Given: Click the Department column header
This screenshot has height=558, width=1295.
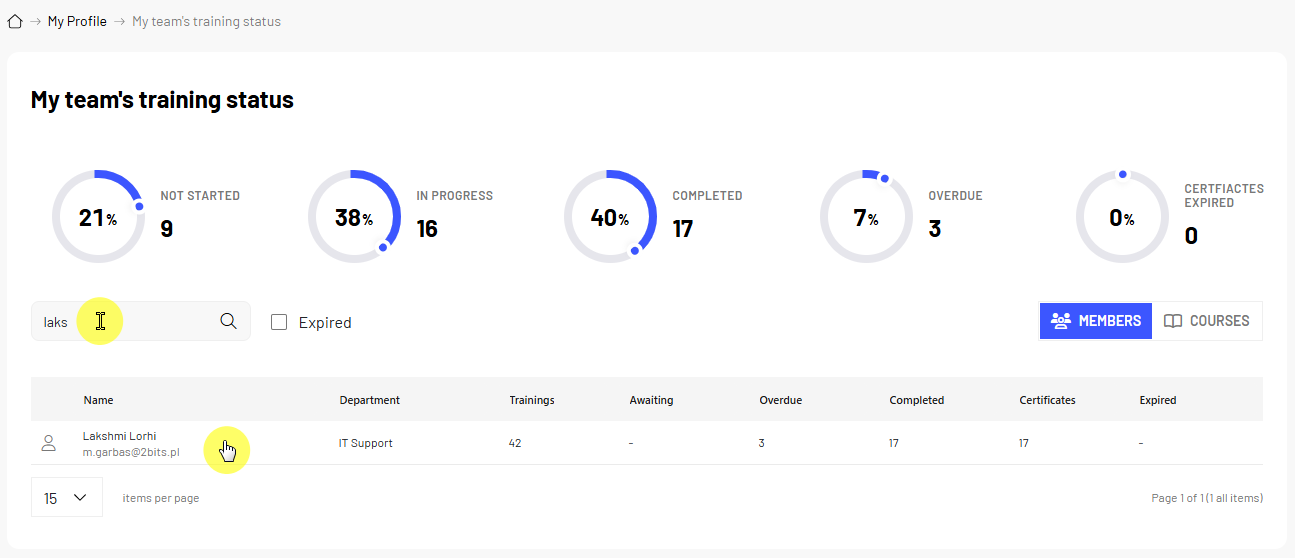Looking at the screenshot, I should (x=369, y=400).
